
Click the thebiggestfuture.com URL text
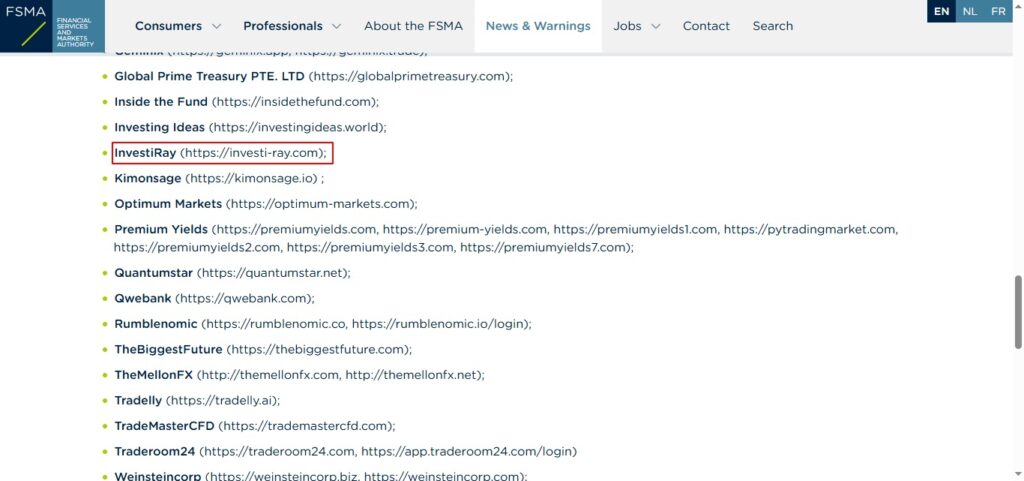click(318, 349)
